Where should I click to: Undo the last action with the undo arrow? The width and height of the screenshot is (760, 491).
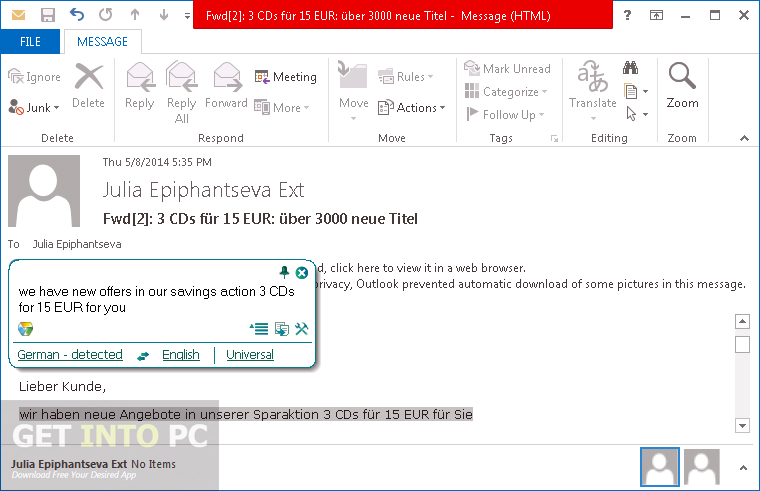77,15
